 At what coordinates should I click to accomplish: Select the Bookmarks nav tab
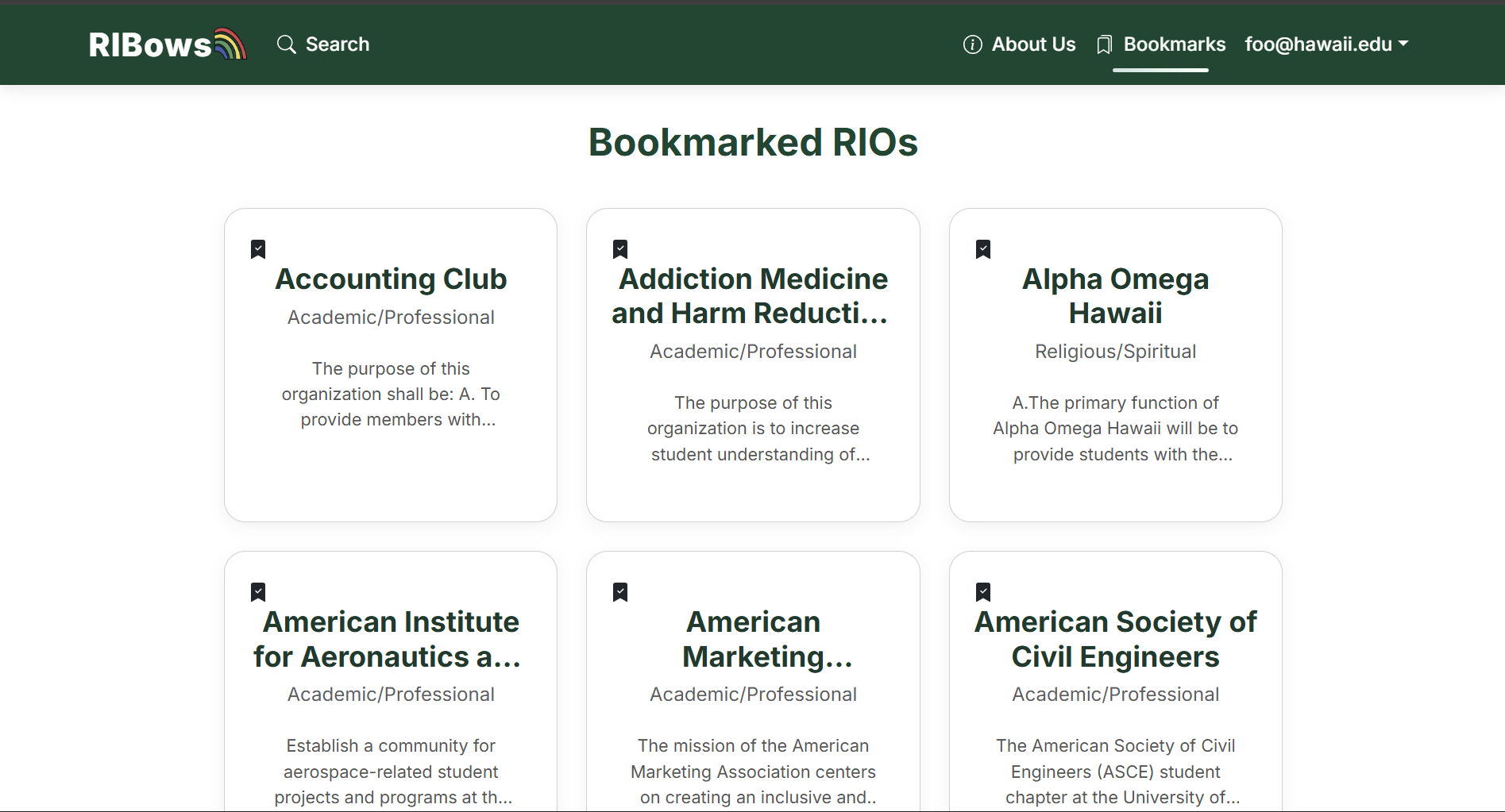[1174, 44]
